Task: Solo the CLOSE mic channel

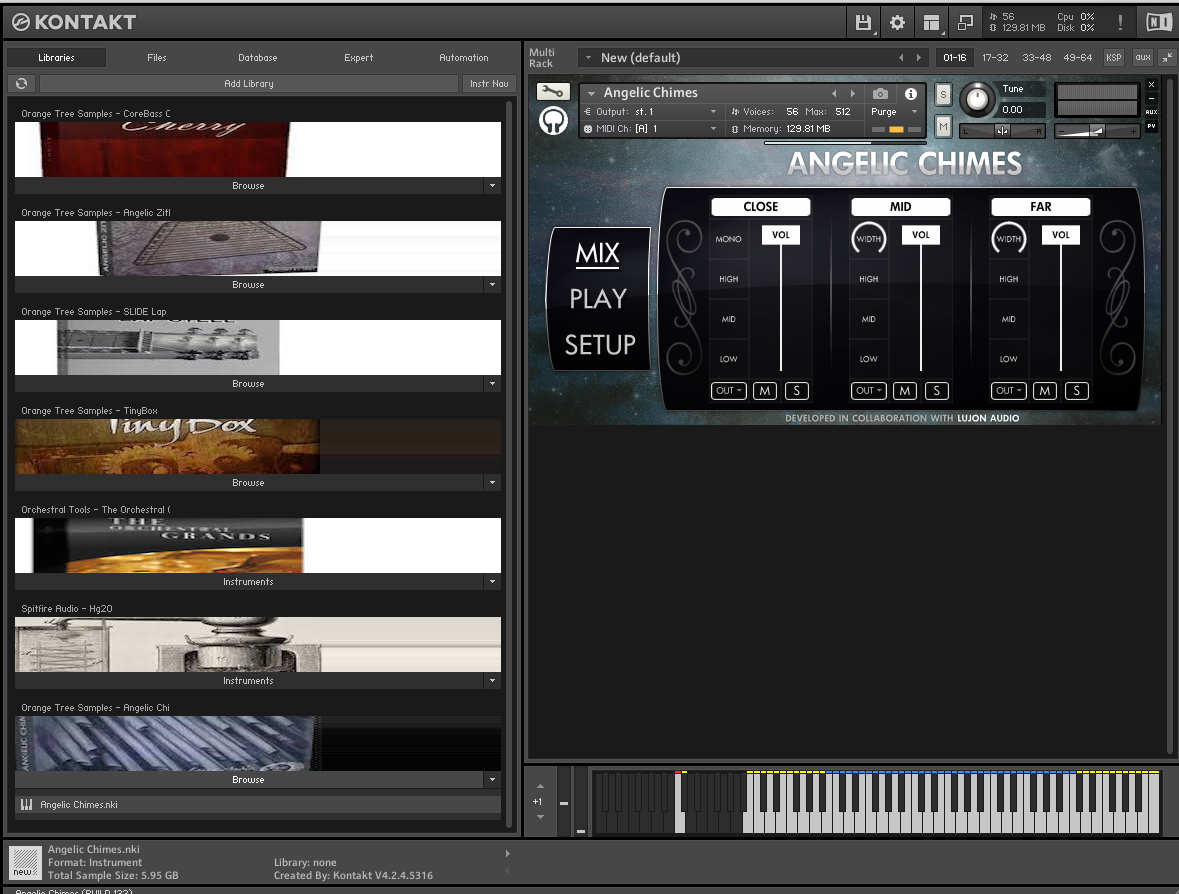Action: (797, 391)
